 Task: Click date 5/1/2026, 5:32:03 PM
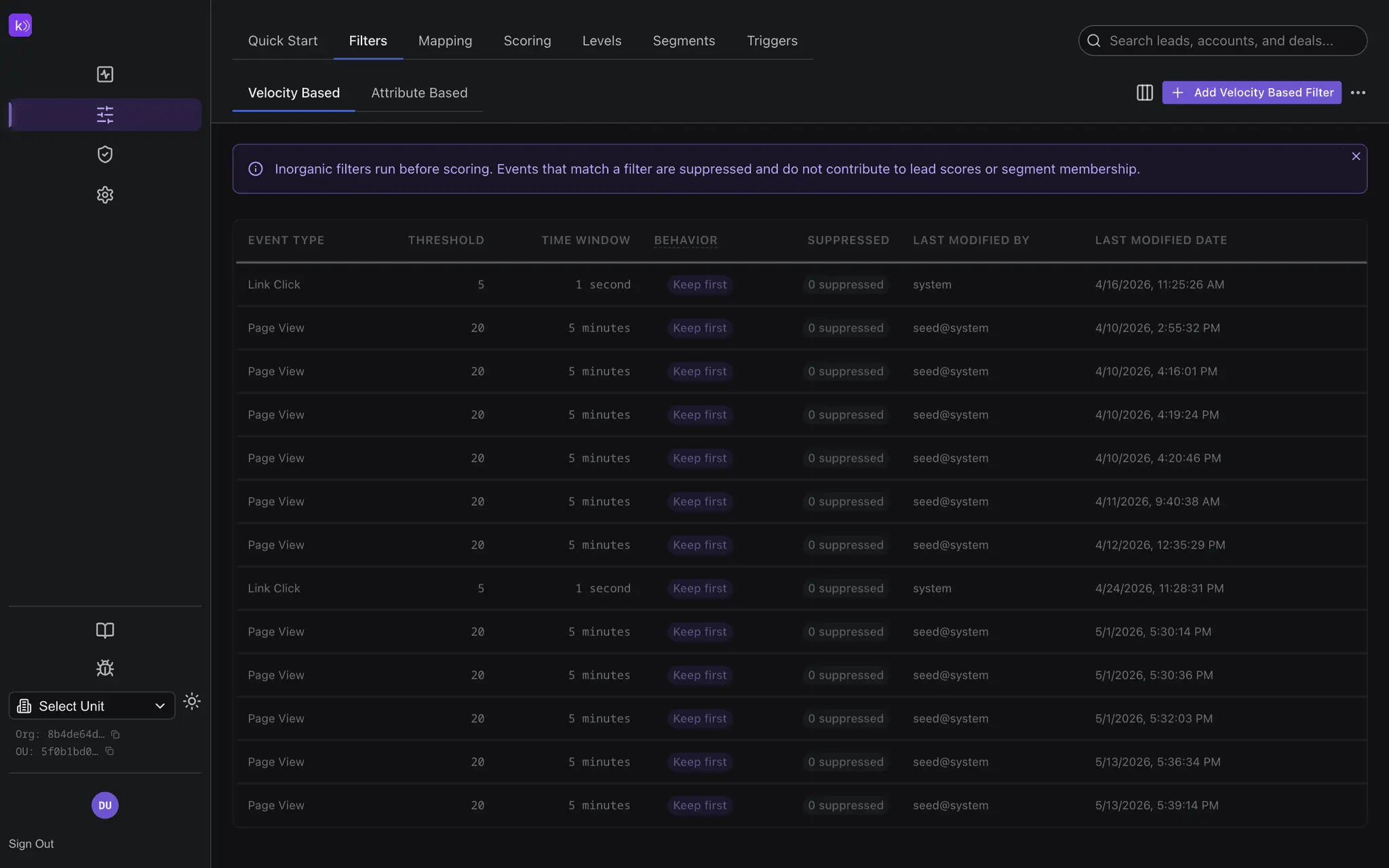click(x=1154, y=718)
